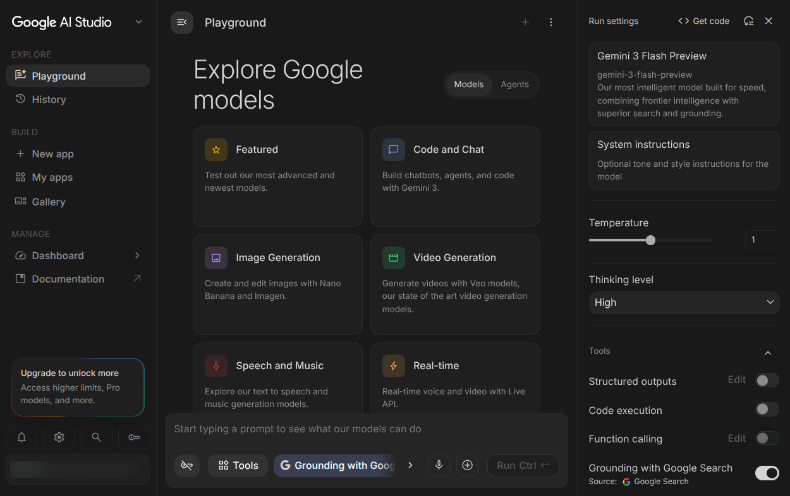The width and height of the screenshot is (790, 496).
Task: Click the Video Generation clapper icon
Action: 393,258
